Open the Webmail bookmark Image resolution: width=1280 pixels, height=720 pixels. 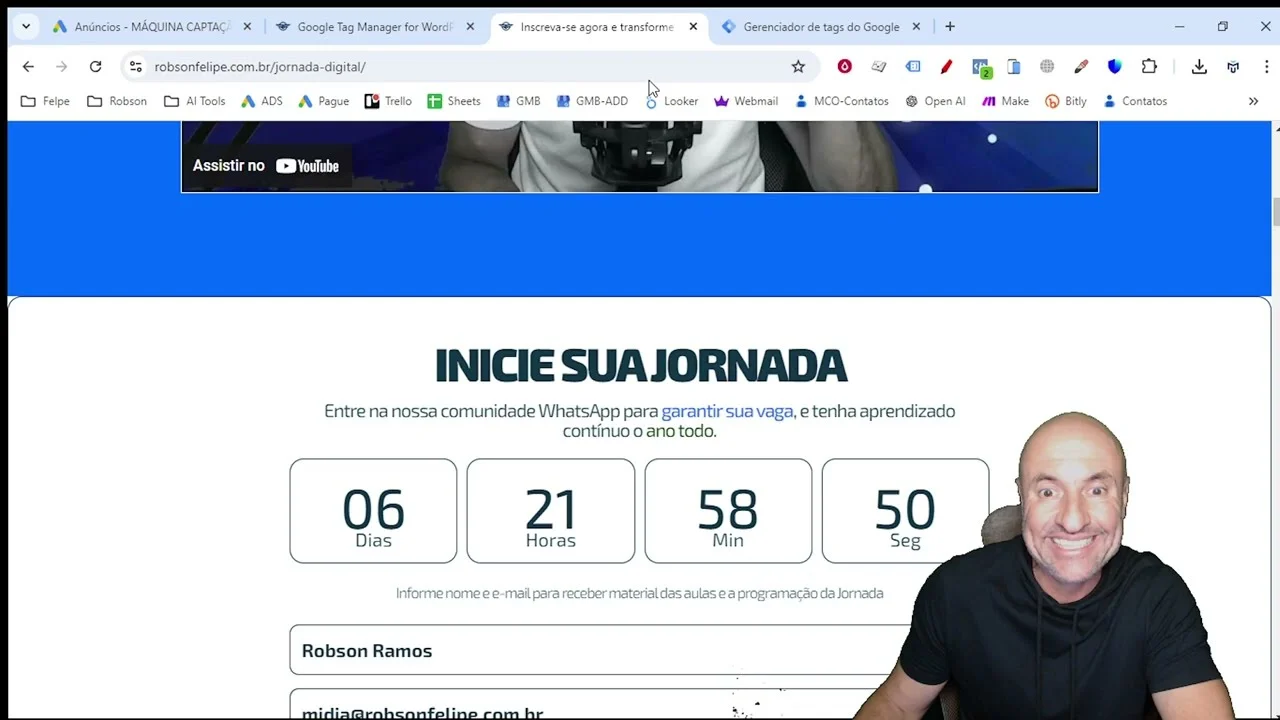click(x=746, y=101)
